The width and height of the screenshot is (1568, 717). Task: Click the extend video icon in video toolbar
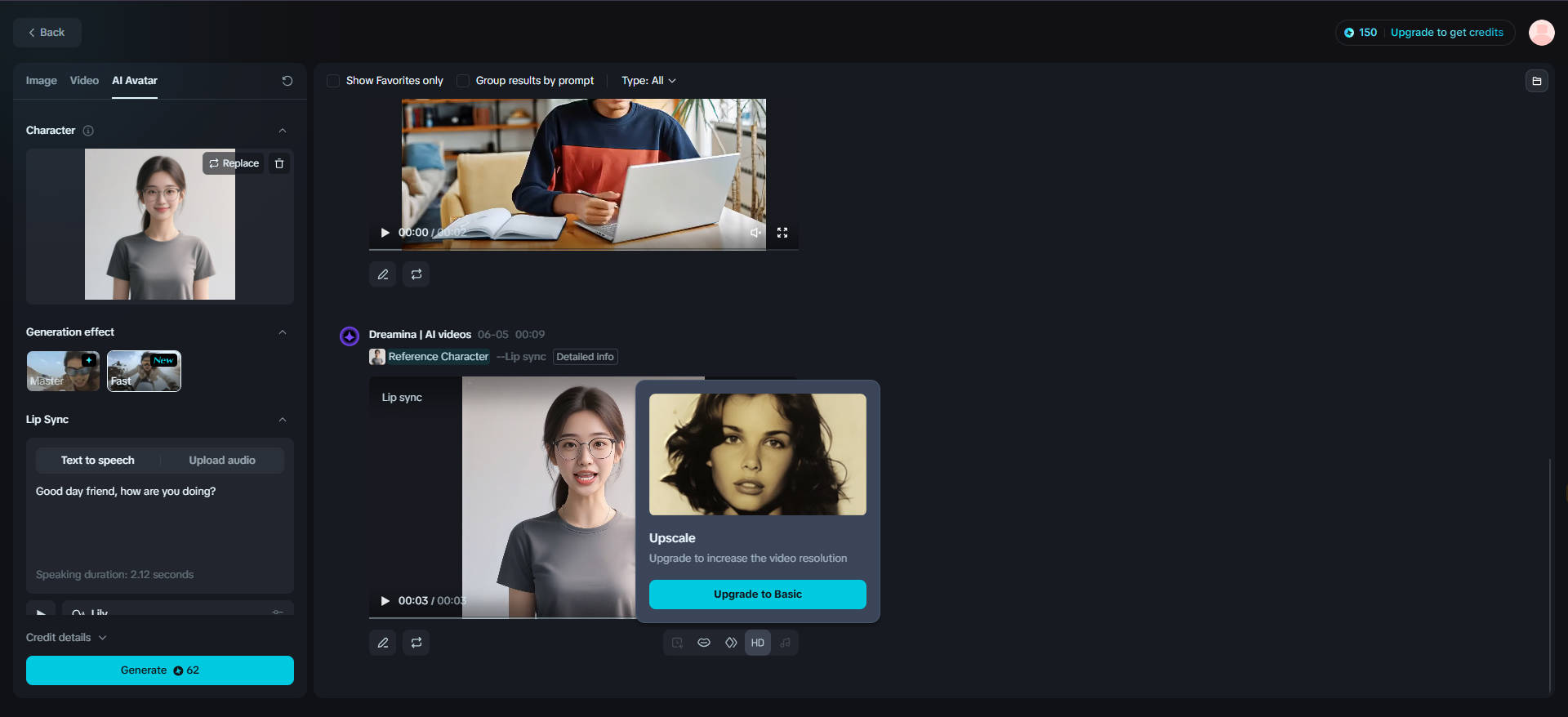click(677, 643)
